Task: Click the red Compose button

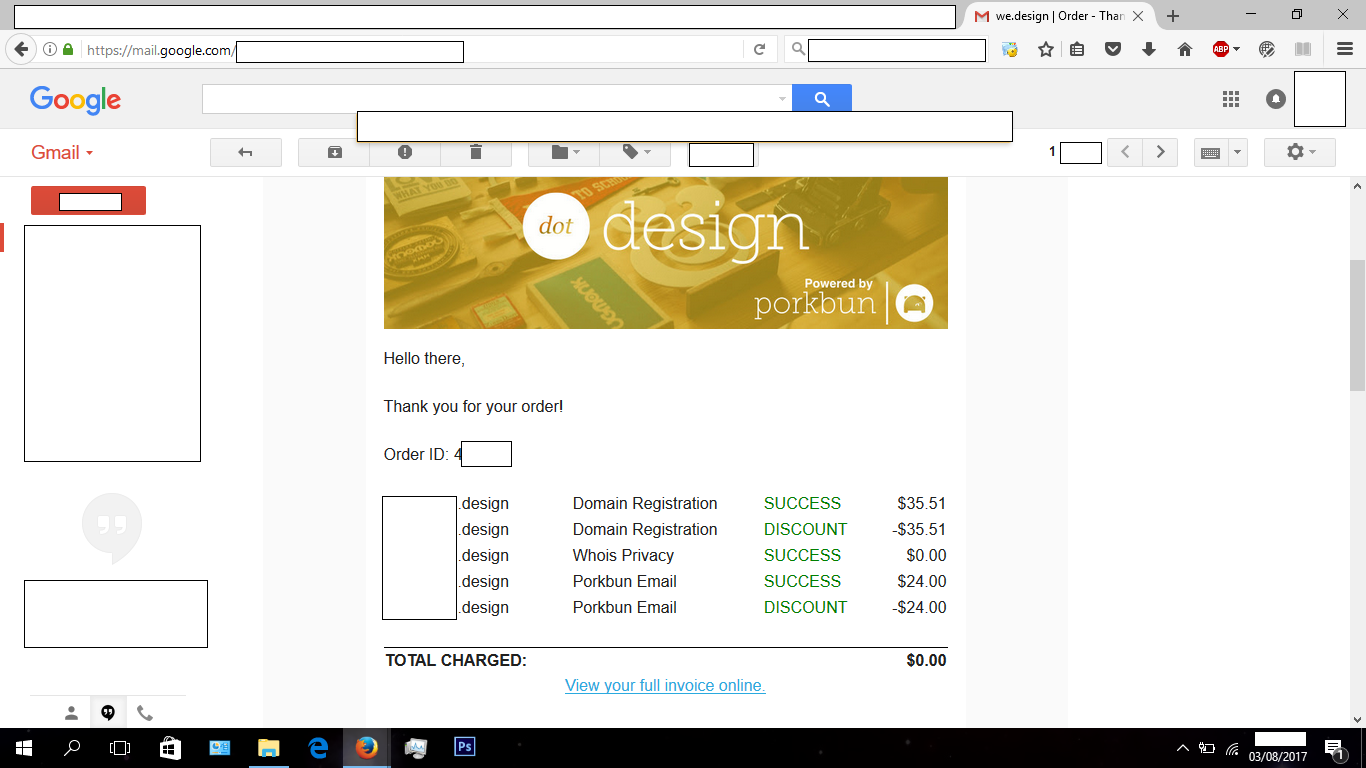Action: 88,200
